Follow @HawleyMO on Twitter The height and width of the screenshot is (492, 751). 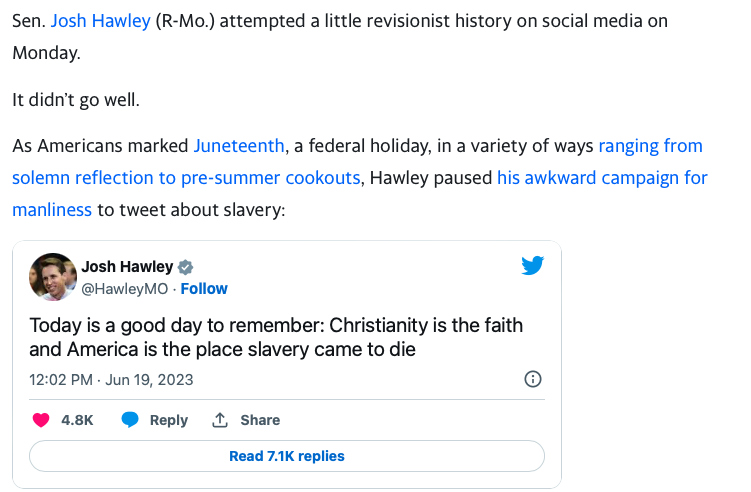click(x=204, y=288)
